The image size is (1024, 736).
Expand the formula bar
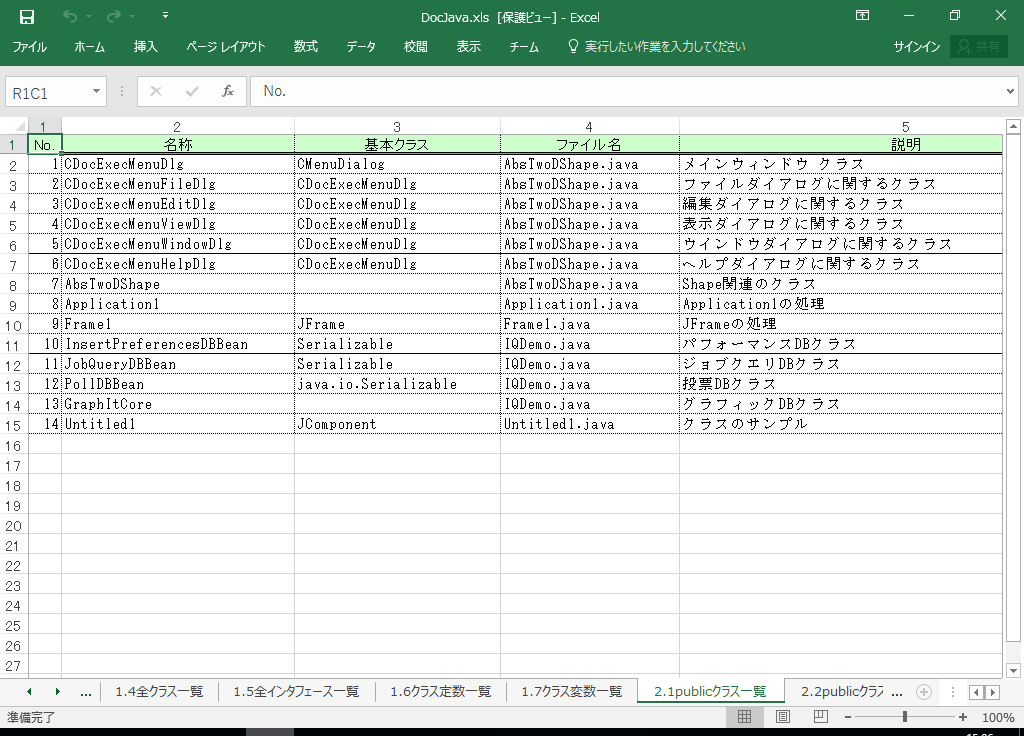tap(1010, 92)
